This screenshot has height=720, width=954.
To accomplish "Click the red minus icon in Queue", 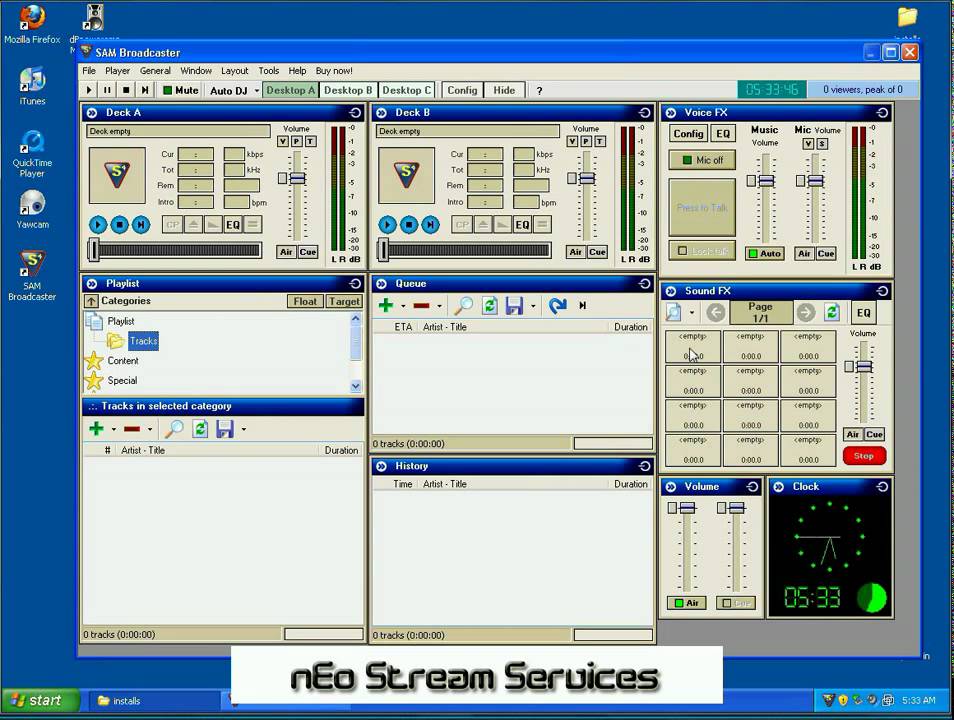I will coord(422,306).
